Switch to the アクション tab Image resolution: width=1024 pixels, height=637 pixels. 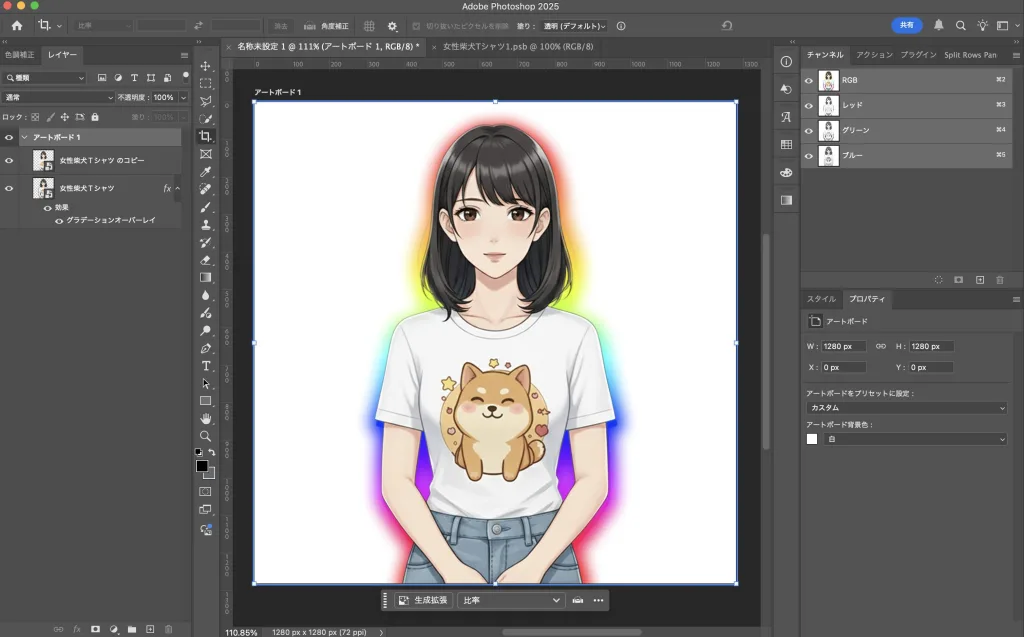tap(873, 55)
